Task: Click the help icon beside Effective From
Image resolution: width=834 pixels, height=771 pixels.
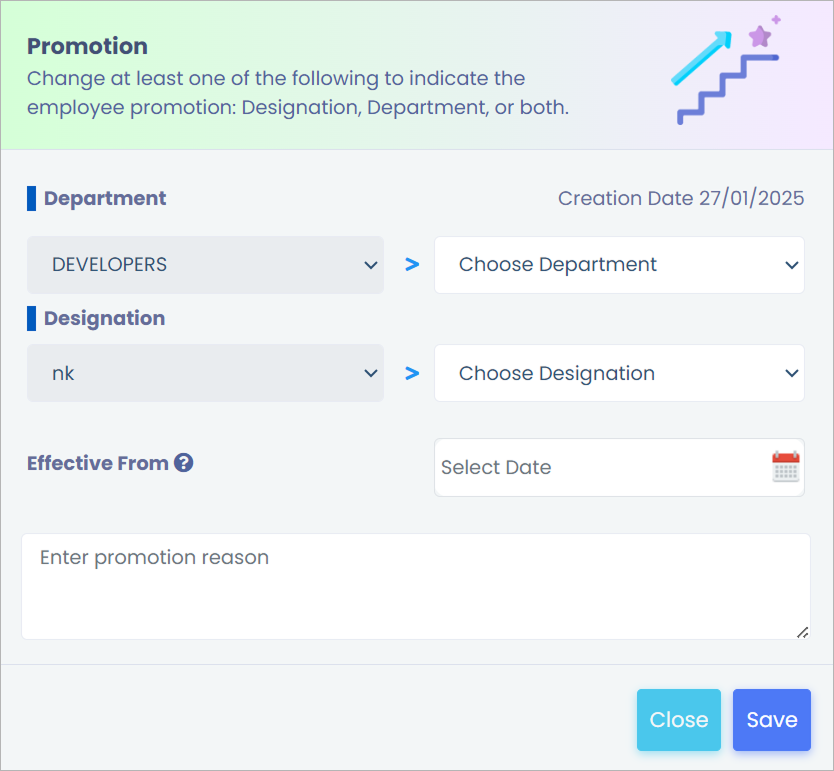Action: click(183, 463)
